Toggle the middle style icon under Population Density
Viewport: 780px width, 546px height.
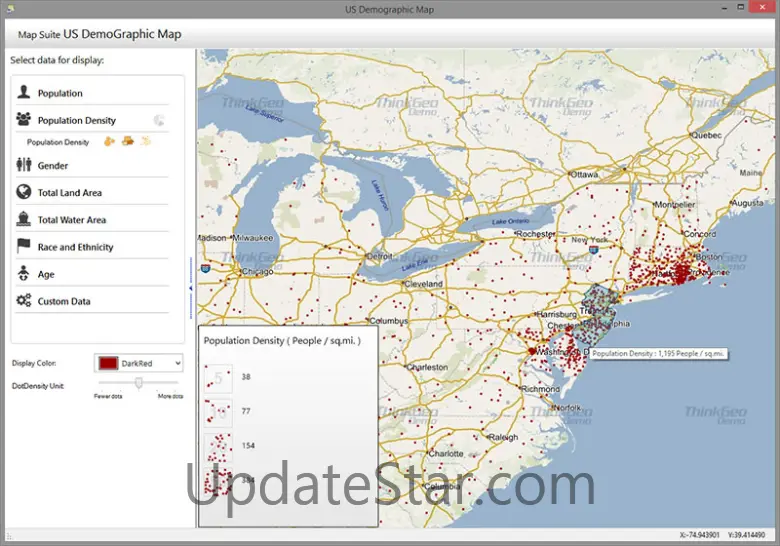(x=127, y=142)
